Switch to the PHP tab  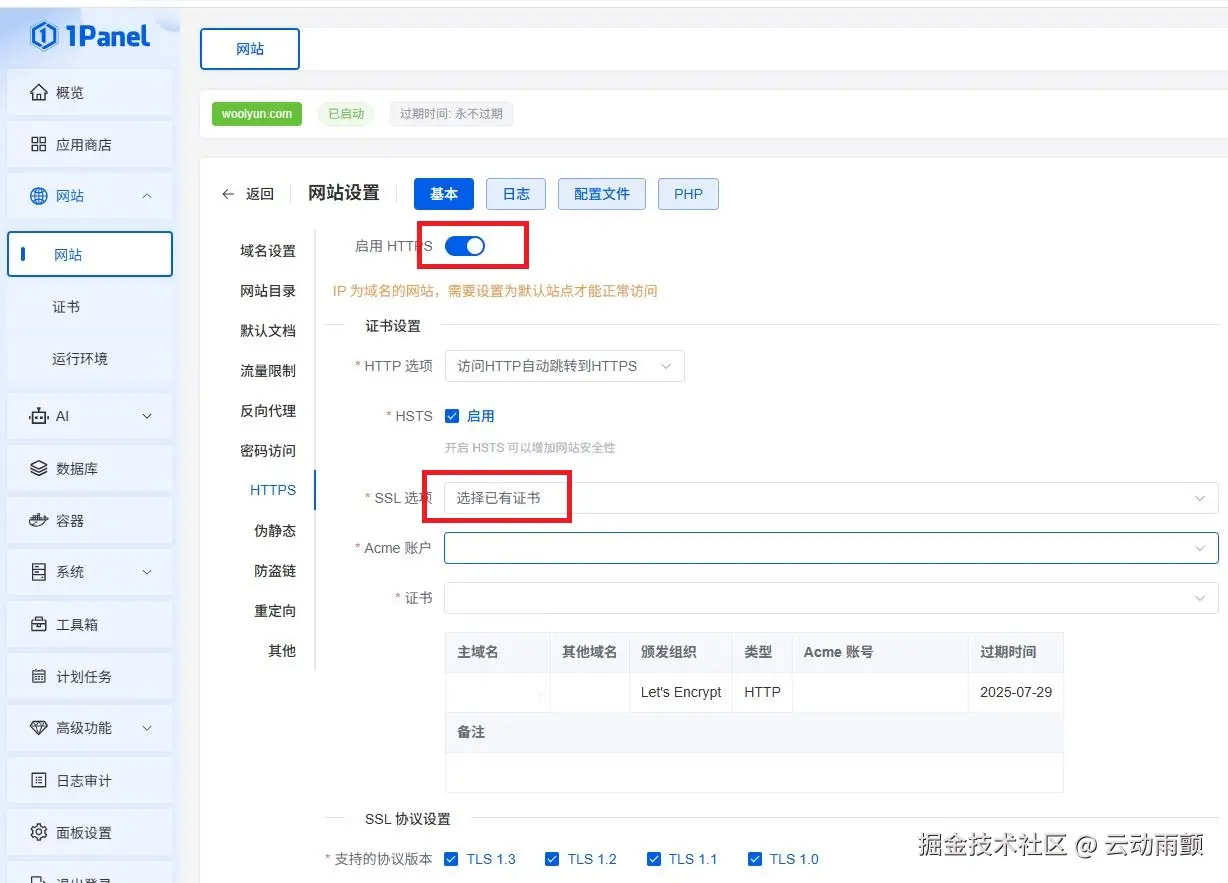pyautogui.click(x=688, y=193)
